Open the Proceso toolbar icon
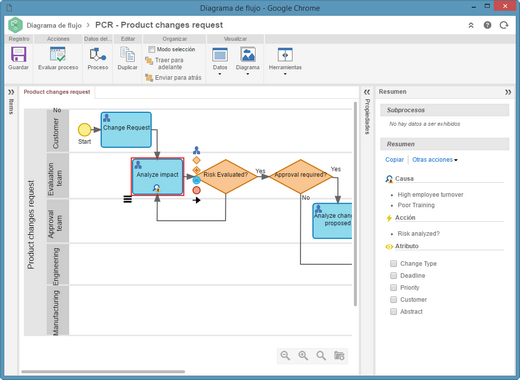 98,54
